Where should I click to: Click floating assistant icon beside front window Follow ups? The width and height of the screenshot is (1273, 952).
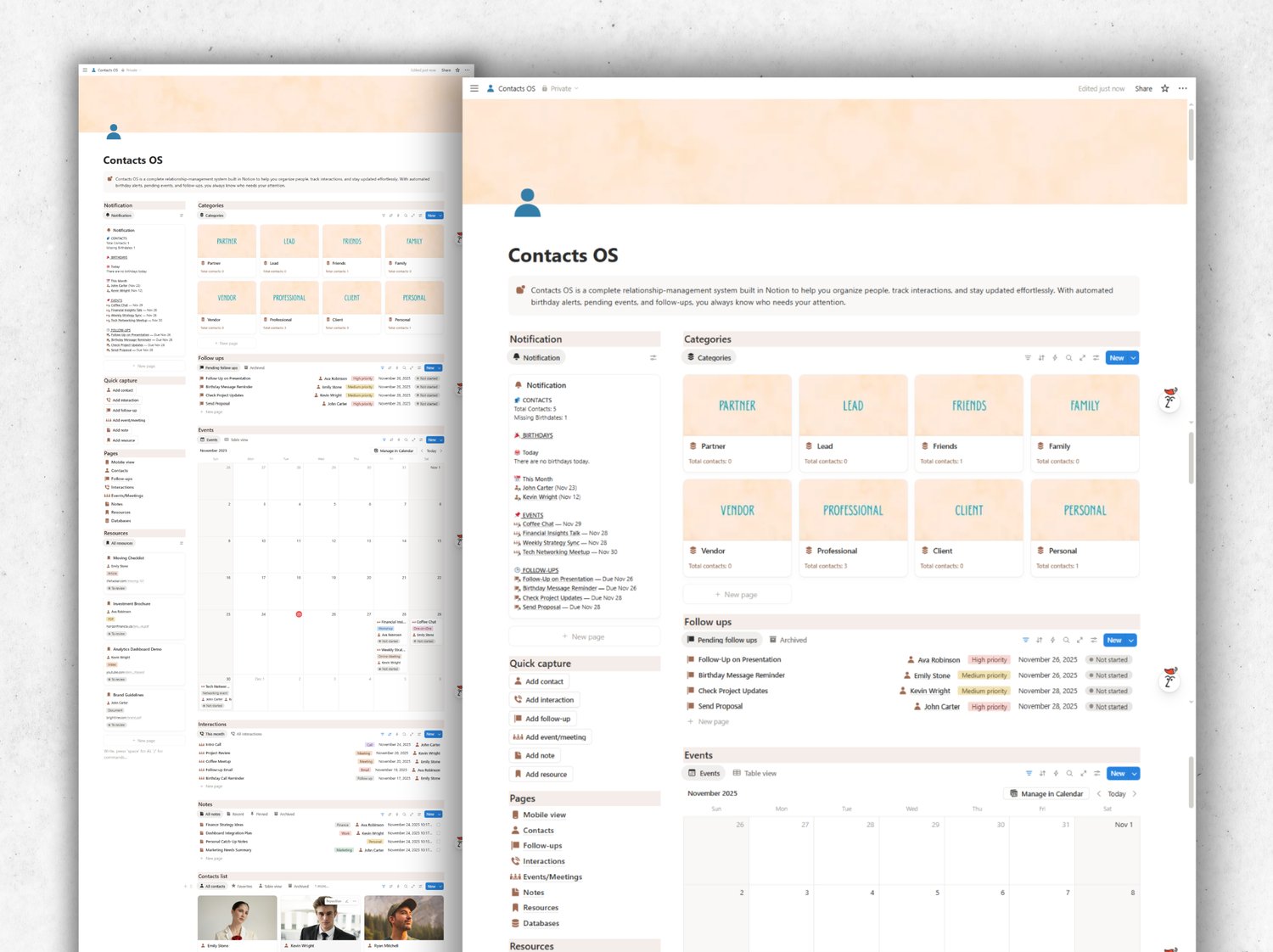(x=1169, y=679)
